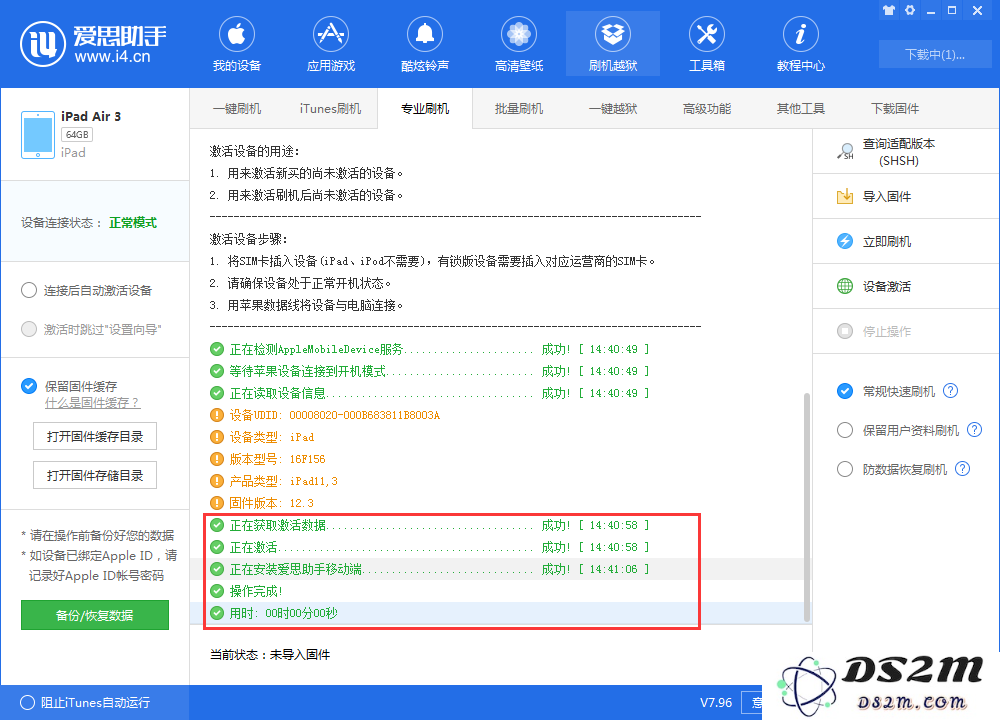1000x720 pixels.
Task: Click 导入固件 label
Action: pyautogui.click(x=886, y=196)
